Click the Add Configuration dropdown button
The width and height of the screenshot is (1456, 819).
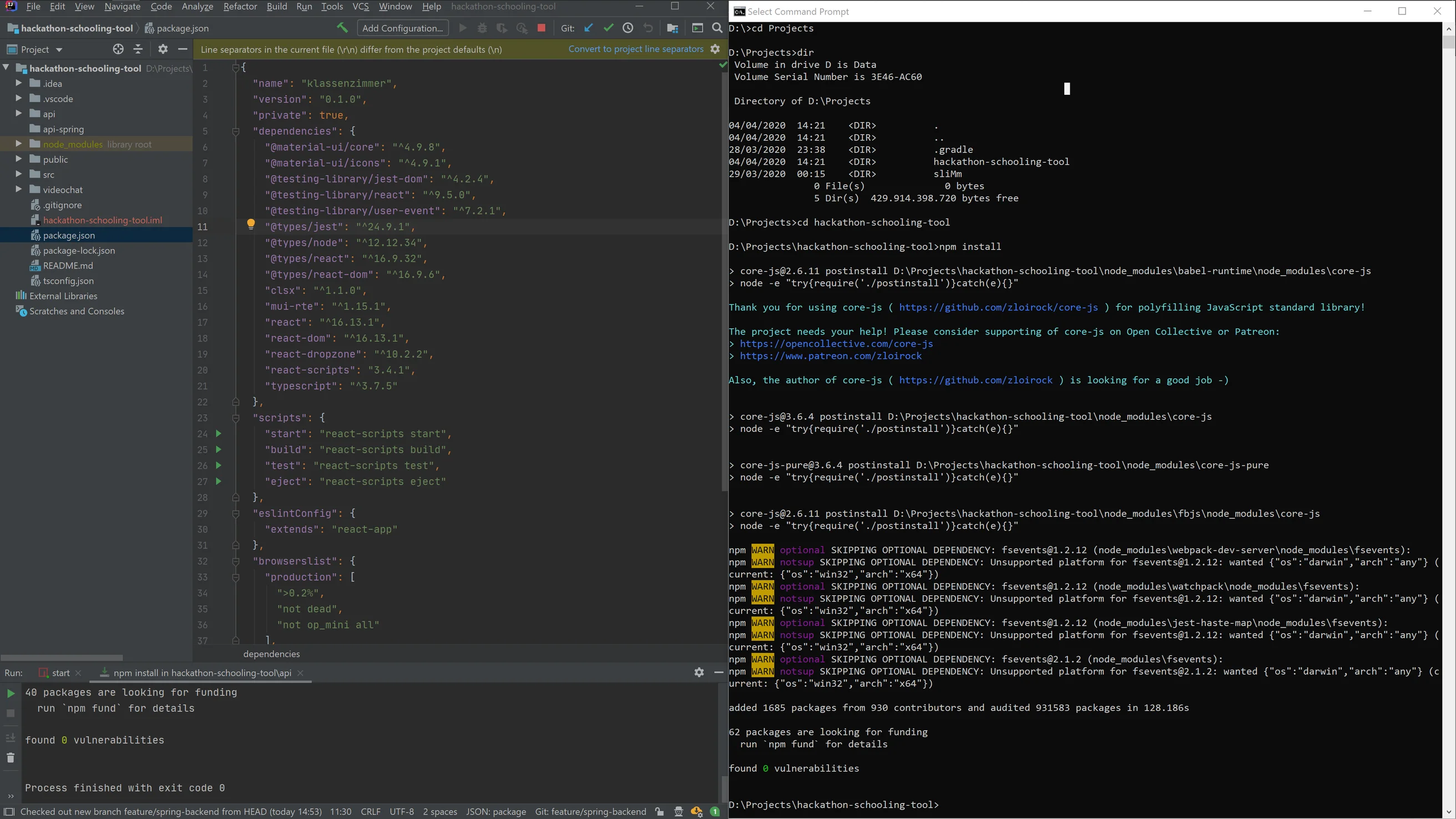coord(402,27)
